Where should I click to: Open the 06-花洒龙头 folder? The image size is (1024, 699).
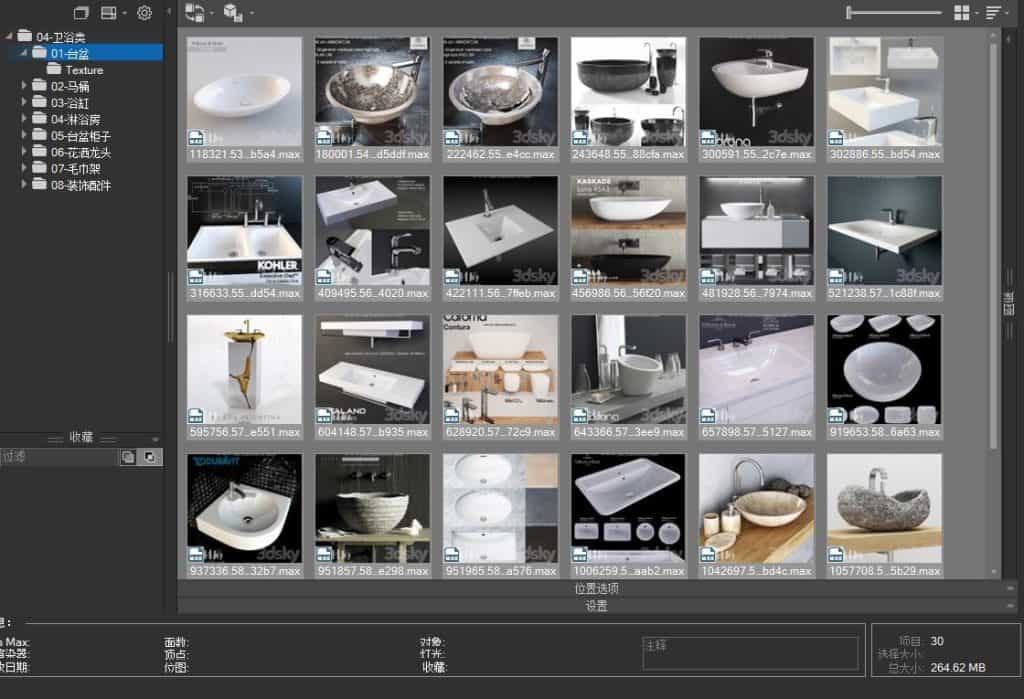pyautogui.click(x=80, y=152)
